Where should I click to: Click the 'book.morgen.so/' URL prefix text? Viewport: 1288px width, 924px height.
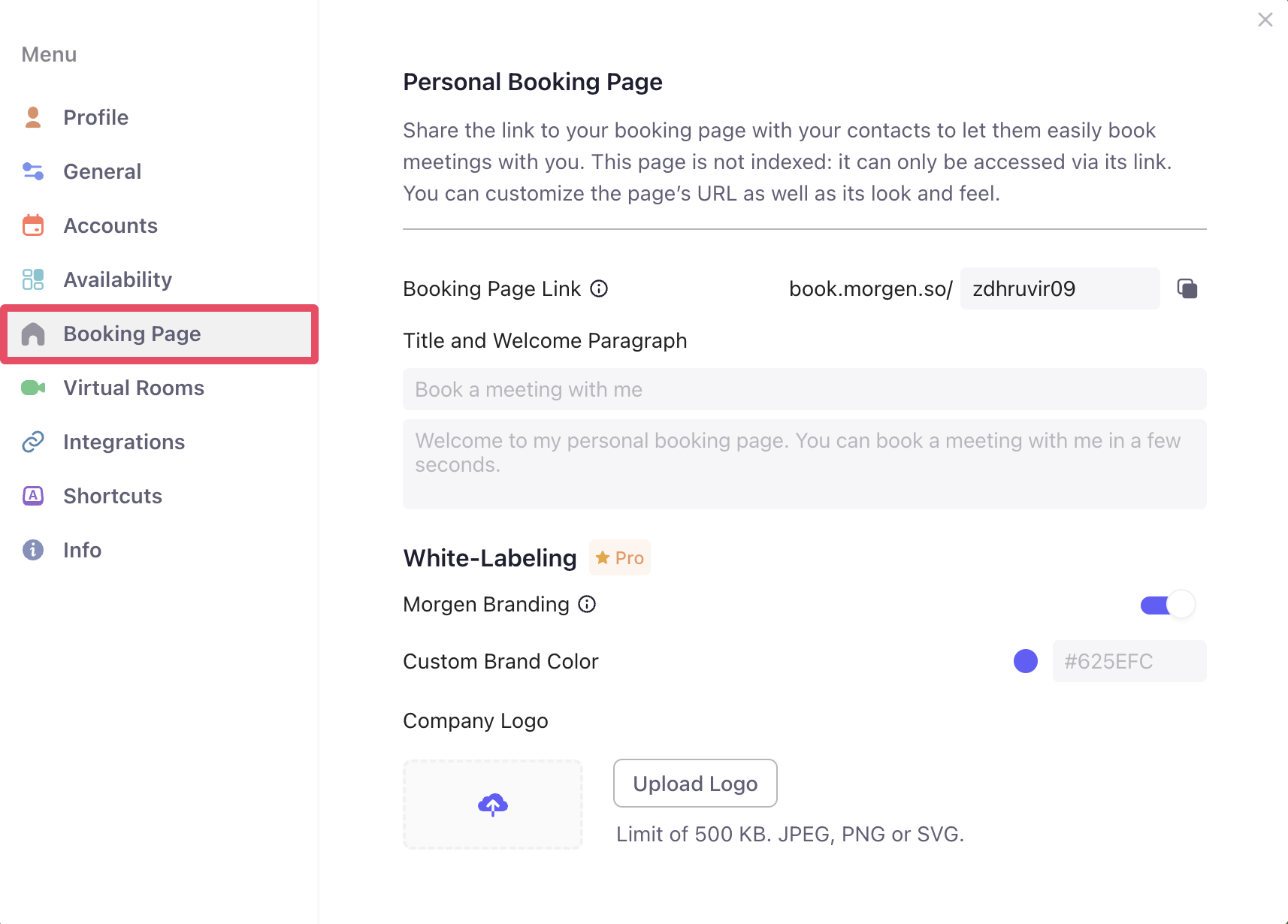click(x=871, y=288)
